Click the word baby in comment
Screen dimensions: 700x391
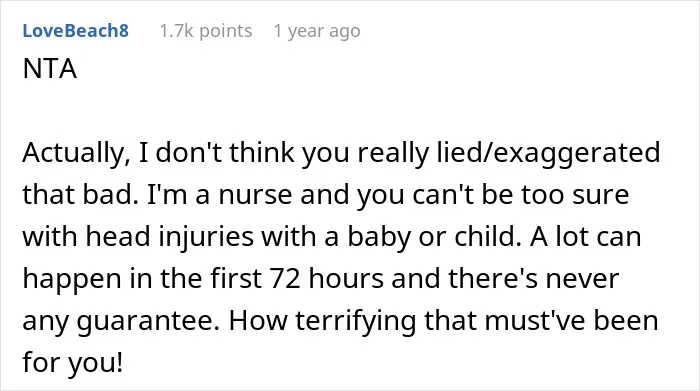379,237
